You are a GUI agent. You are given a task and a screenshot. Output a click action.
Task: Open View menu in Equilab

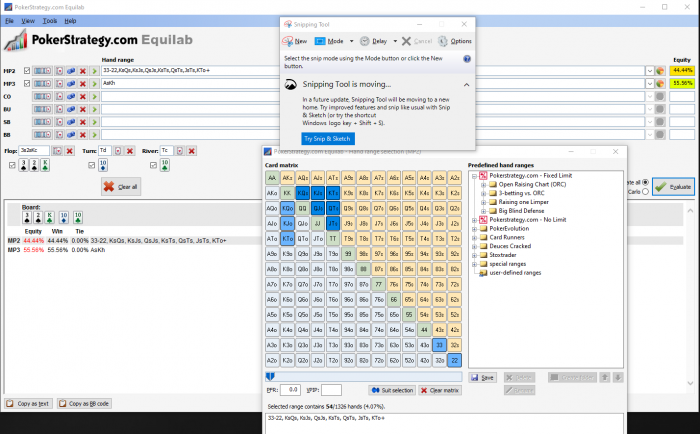click(28, 21)
